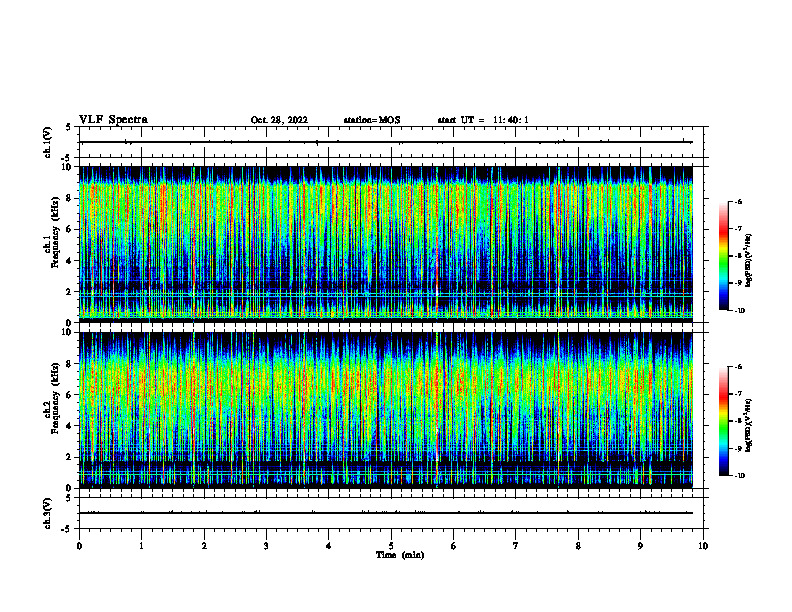Click time axis tick label "7"
This screenshot has width=792, height=612.
click(x=516, y=546)
